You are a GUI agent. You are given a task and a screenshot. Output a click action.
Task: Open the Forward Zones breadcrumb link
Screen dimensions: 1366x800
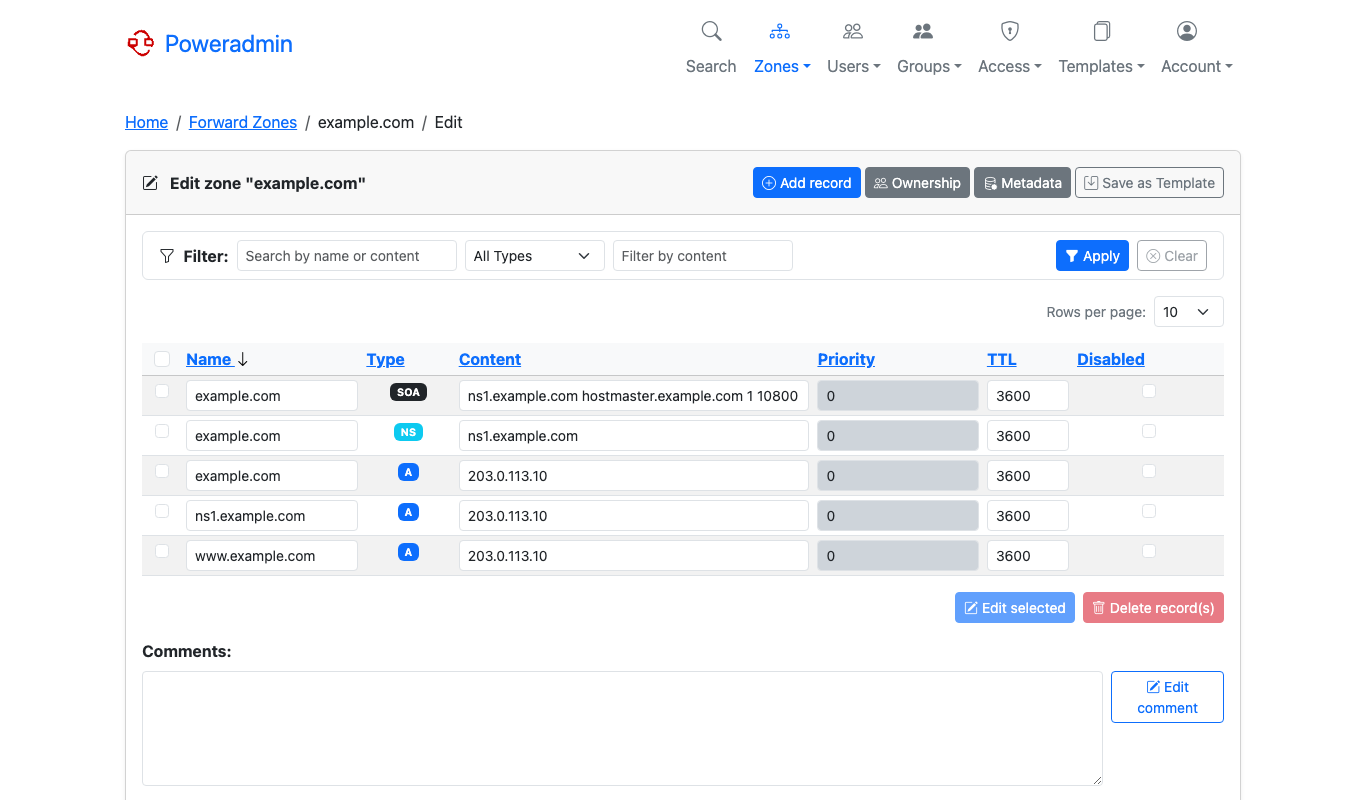pyautogui.click(x=243, y=122)
